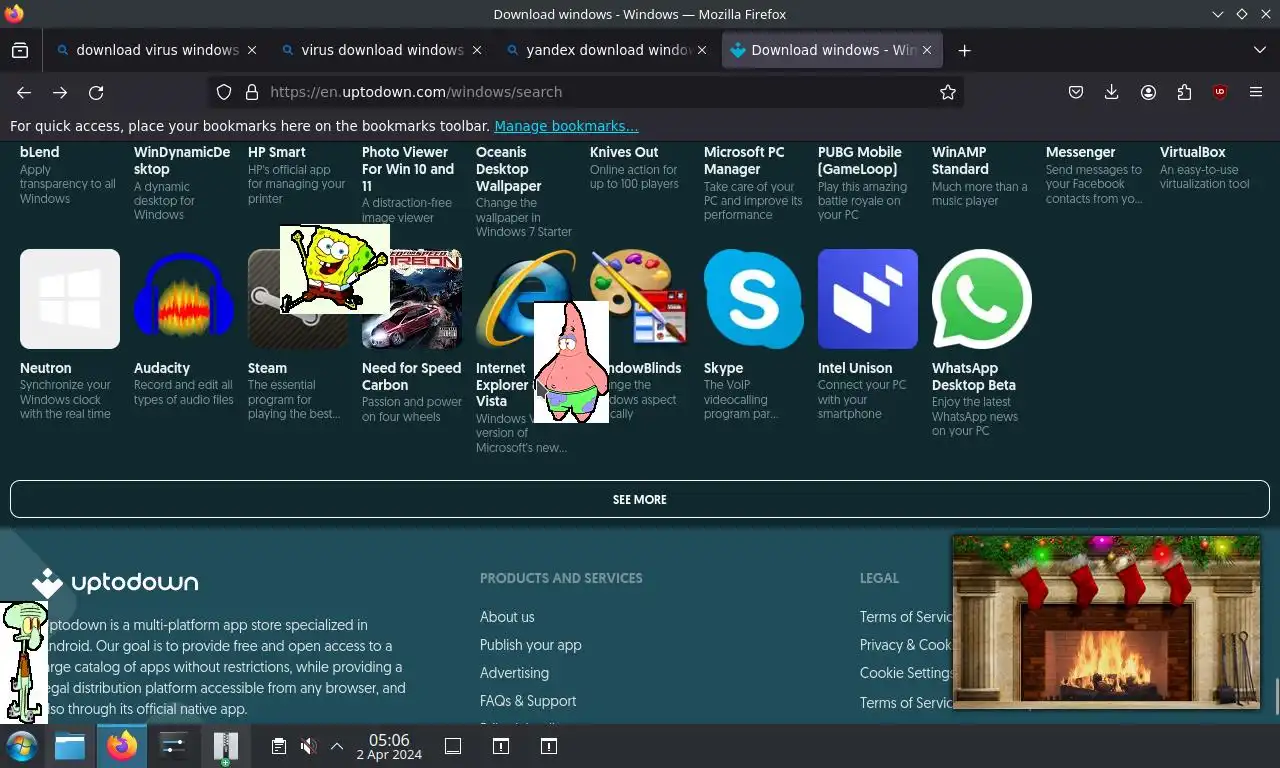Screen dimensions: 1280x768
Task: Click the SpongeBob overlay image
Action: tap(334, 269)
